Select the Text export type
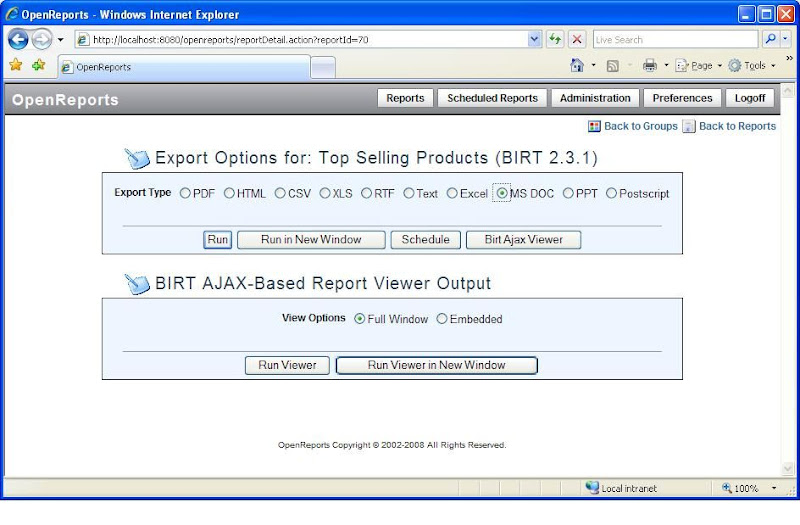Viewport: 800px width, 525px height. (409, 193)
